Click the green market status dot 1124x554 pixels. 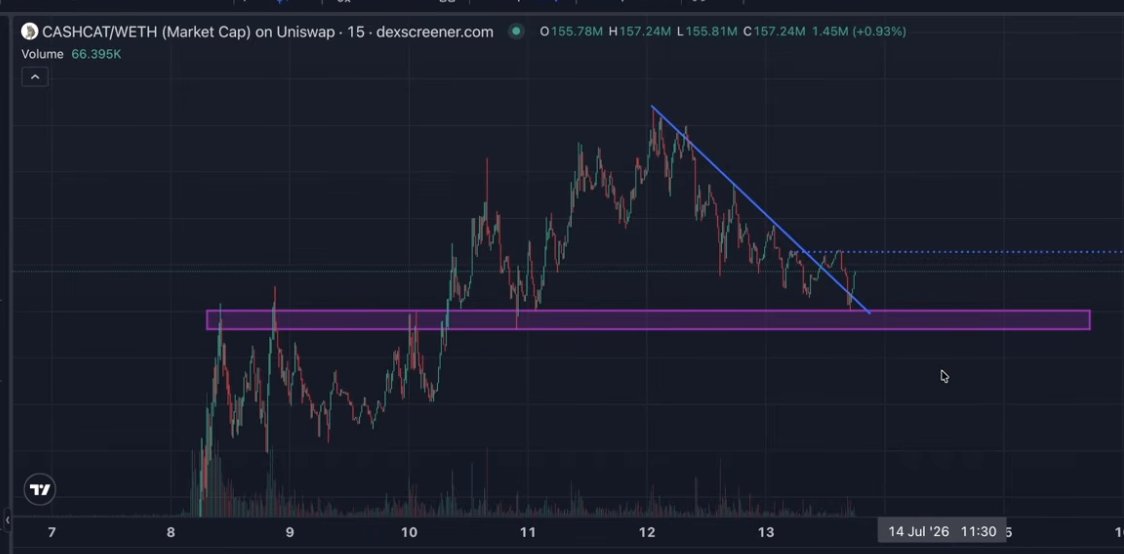[516, 32]
